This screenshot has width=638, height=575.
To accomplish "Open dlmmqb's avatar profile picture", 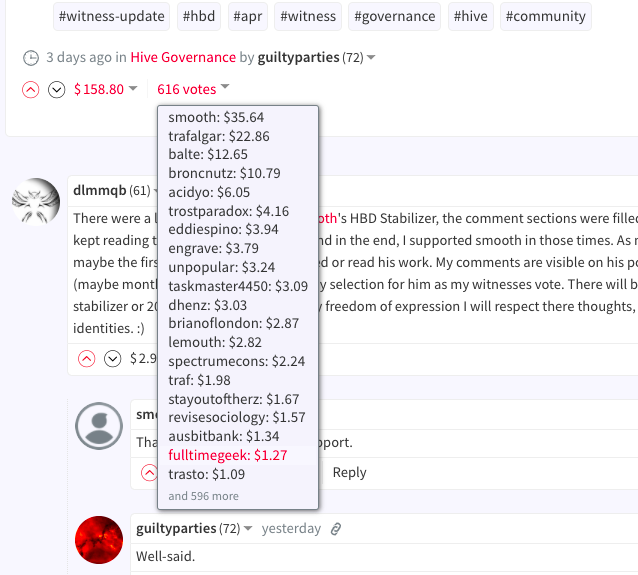I will click(x=36, y=202).
